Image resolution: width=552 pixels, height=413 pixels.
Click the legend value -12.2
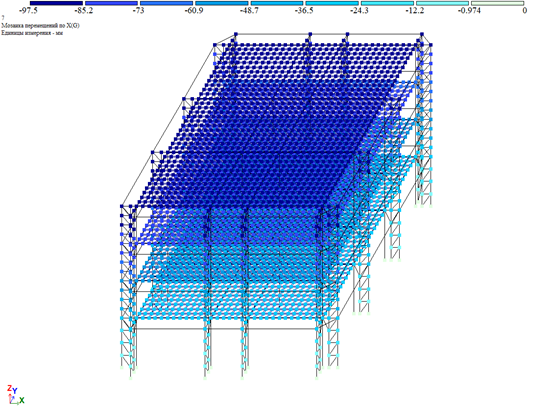click(415, 11)
